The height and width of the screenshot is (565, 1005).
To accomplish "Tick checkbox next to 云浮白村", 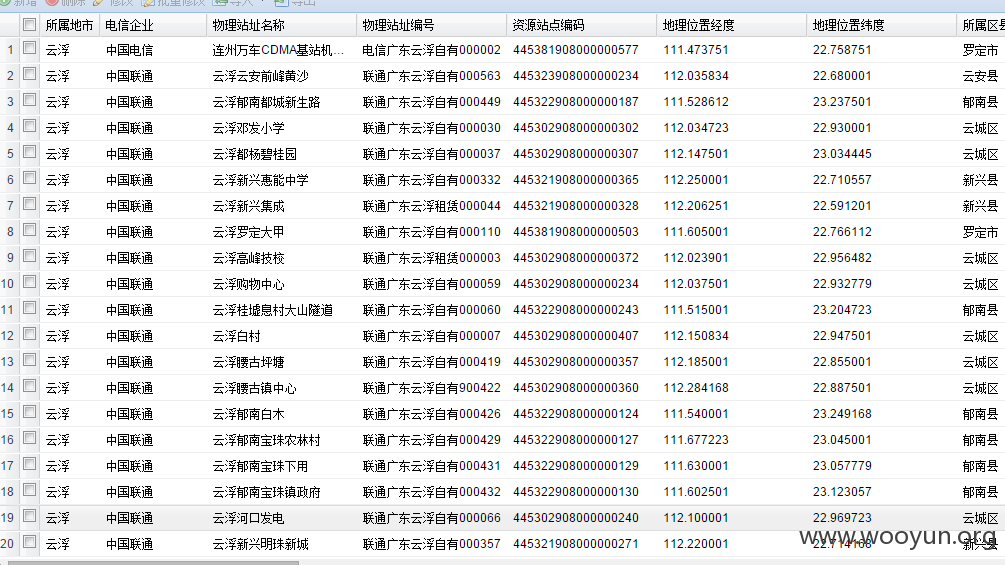I will click(29, 334).
